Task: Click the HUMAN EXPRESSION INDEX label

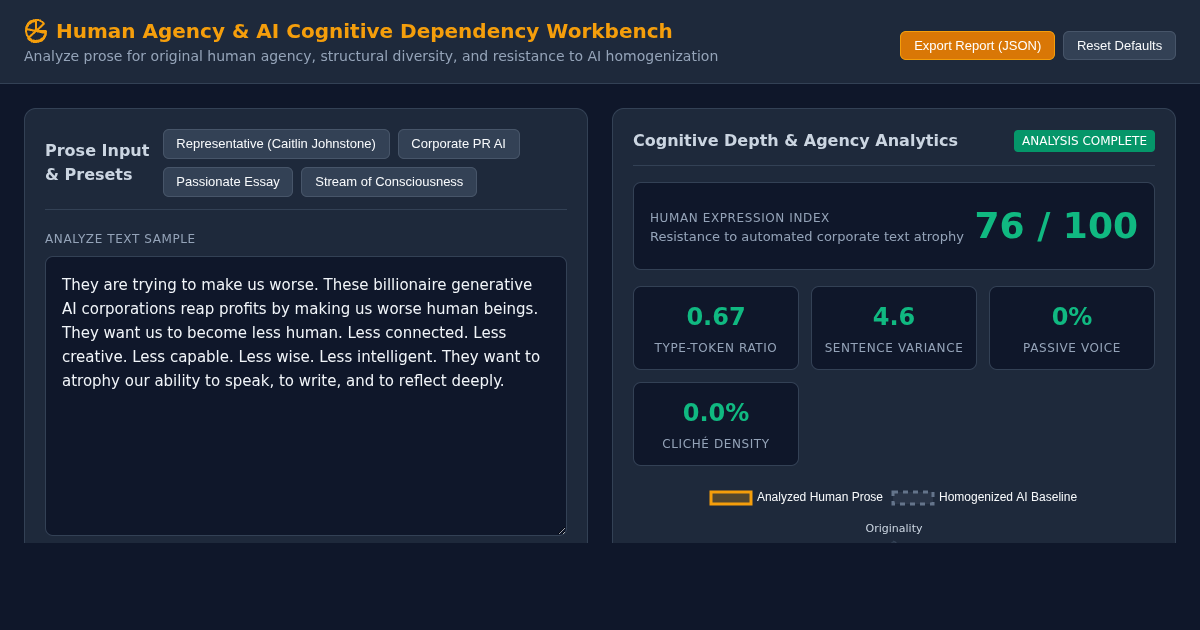Action: click(740, 218)
